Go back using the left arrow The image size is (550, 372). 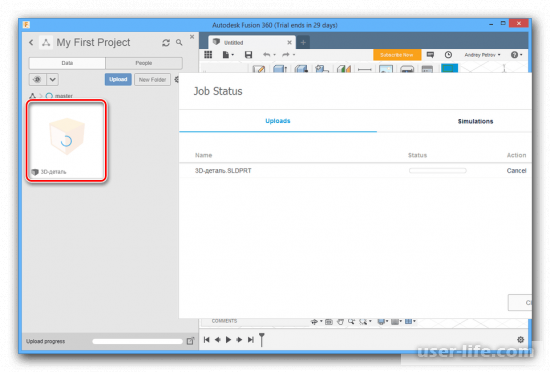click(31, 42)
